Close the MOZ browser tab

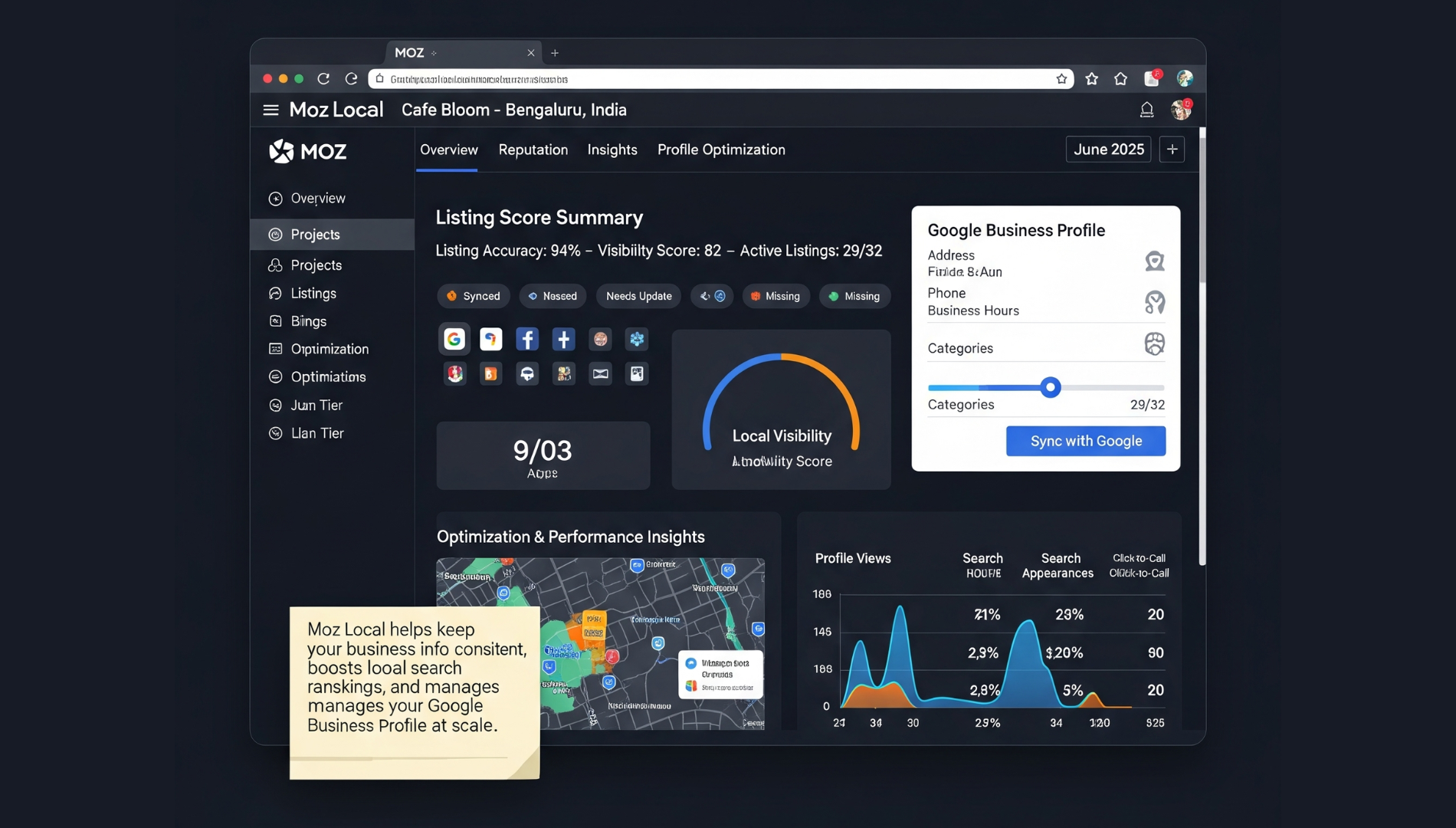pos(530,53)
